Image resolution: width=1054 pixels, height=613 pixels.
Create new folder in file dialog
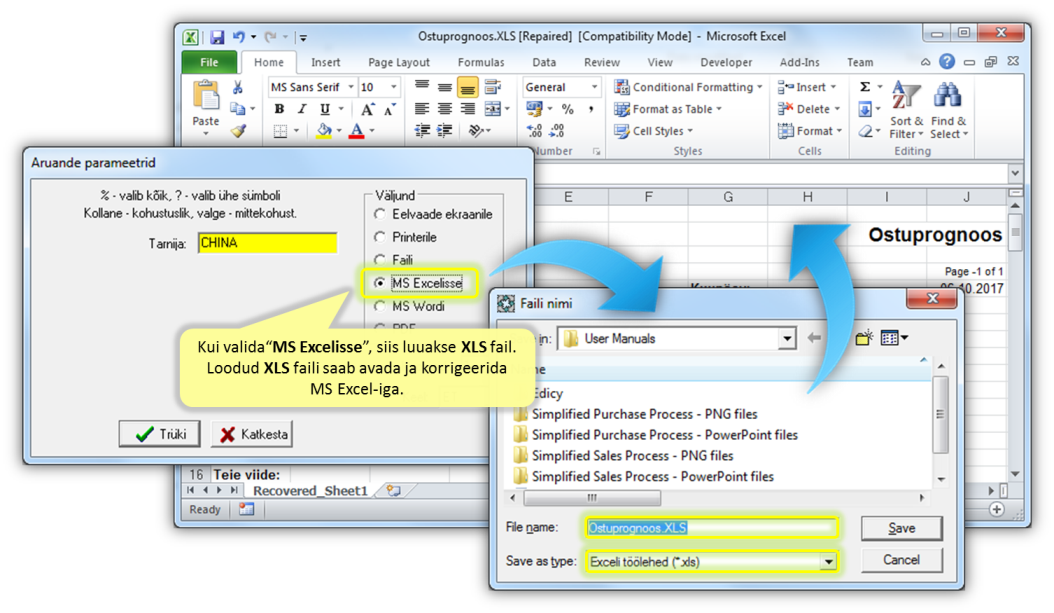point(864,338)
